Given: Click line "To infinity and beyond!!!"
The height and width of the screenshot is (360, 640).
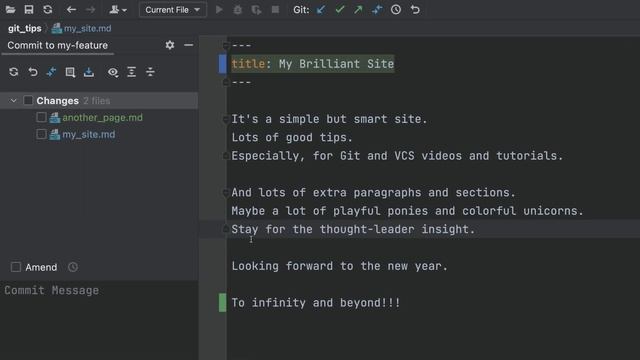Looking at the screenshot, I should (316, 303).
